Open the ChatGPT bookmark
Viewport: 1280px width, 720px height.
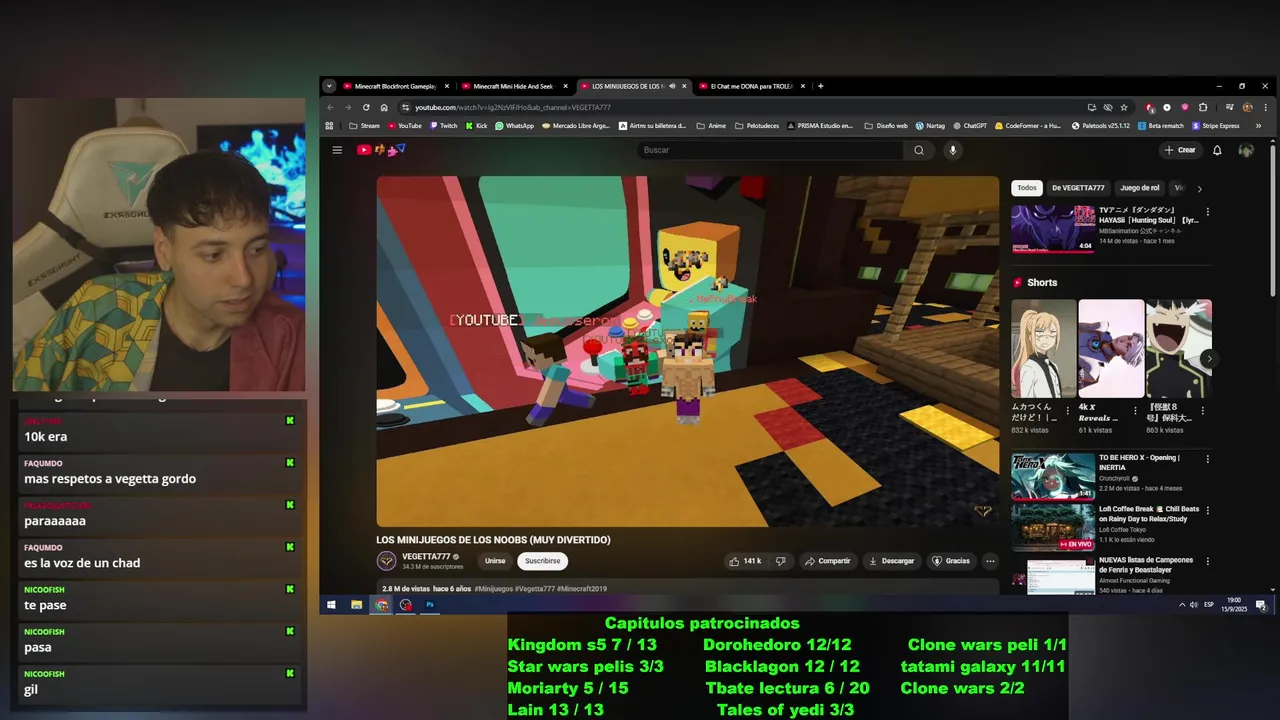pos(970,126)
